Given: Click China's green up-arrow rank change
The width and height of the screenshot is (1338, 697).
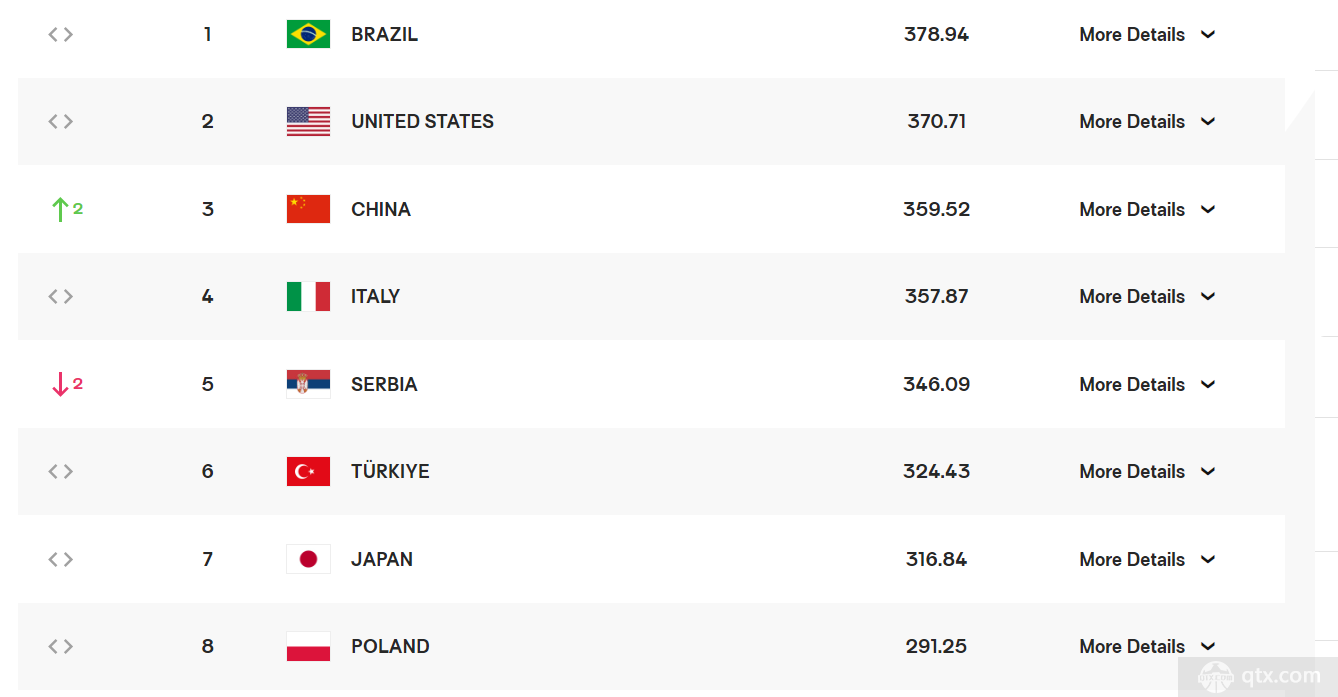Looking at the screenshot, I should [67, 209].
